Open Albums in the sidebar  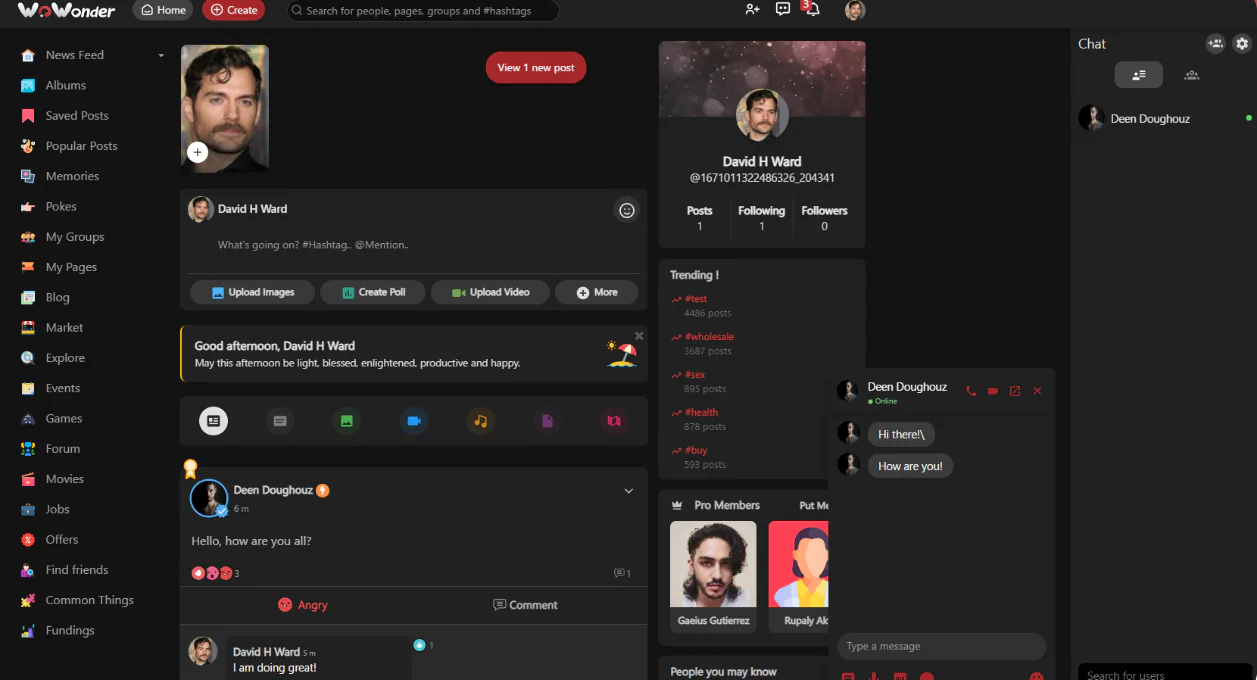click(66, 86)
